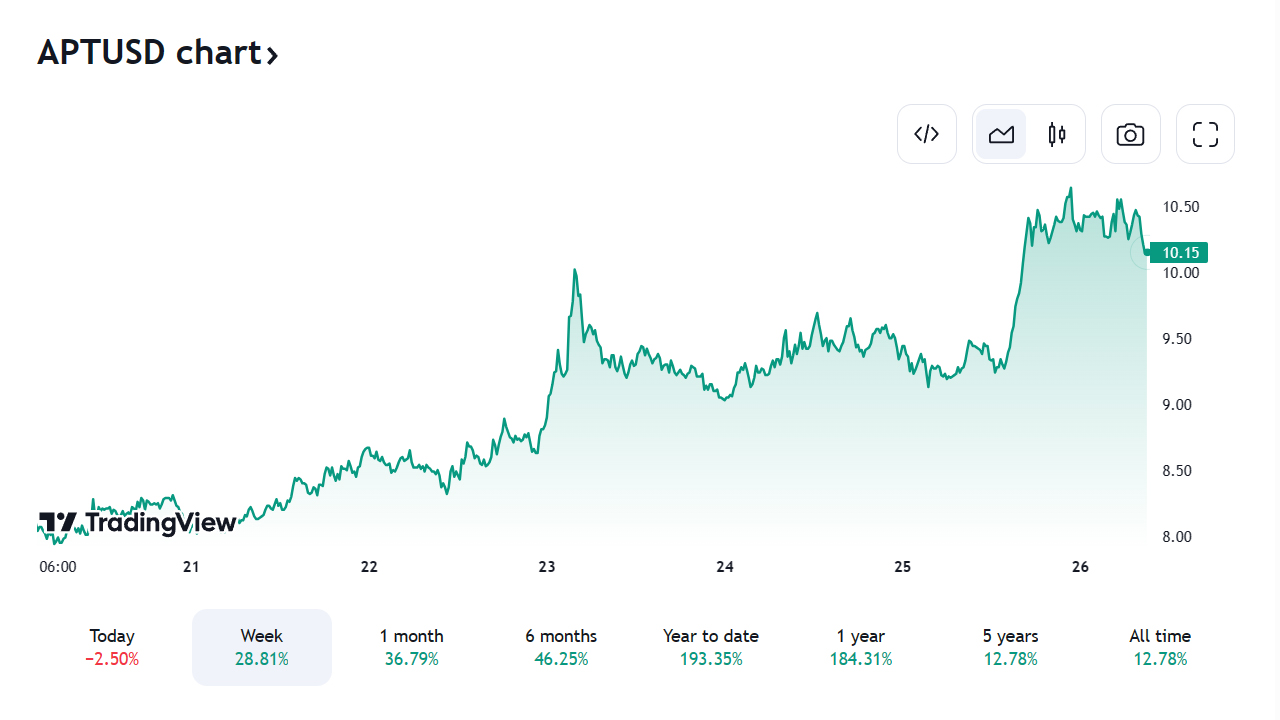Switch to area chart style
Viewport: 1280px width, 720px height.
[1001, 134]
